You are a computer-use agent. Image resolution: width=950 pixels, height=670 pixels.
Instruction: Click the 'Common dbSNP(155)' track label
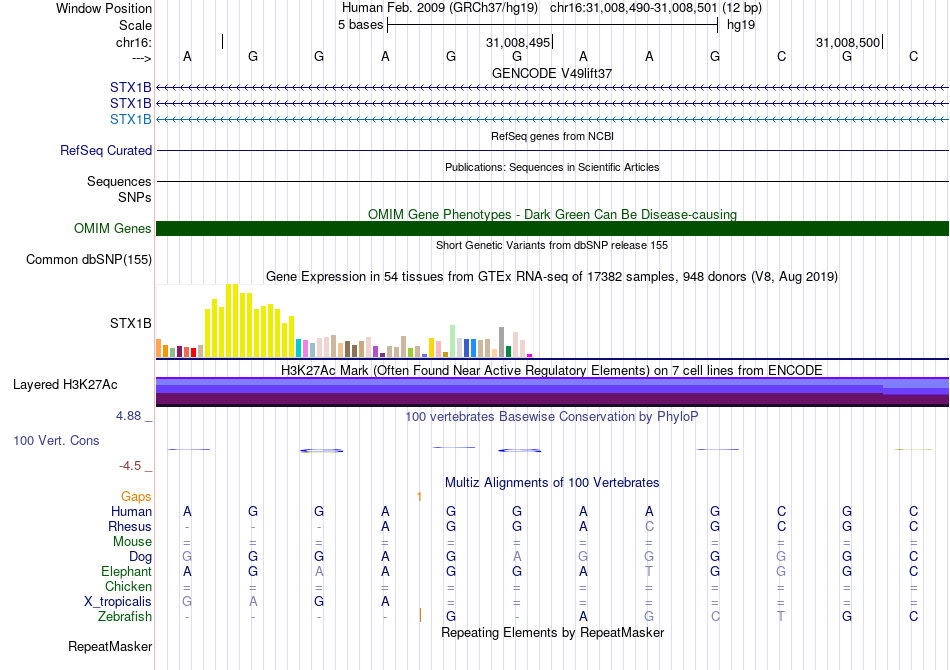(x=89, y=259)
